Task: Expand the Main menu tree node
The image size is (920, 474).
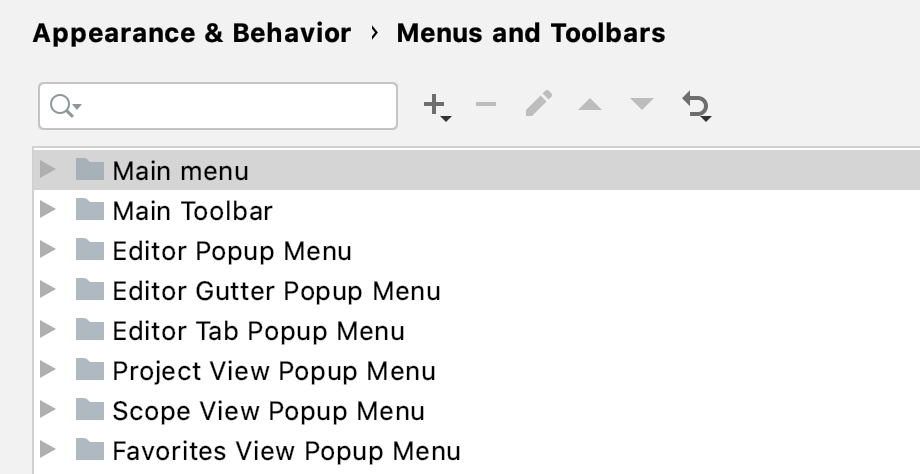Action: click(x=48, y=170)
